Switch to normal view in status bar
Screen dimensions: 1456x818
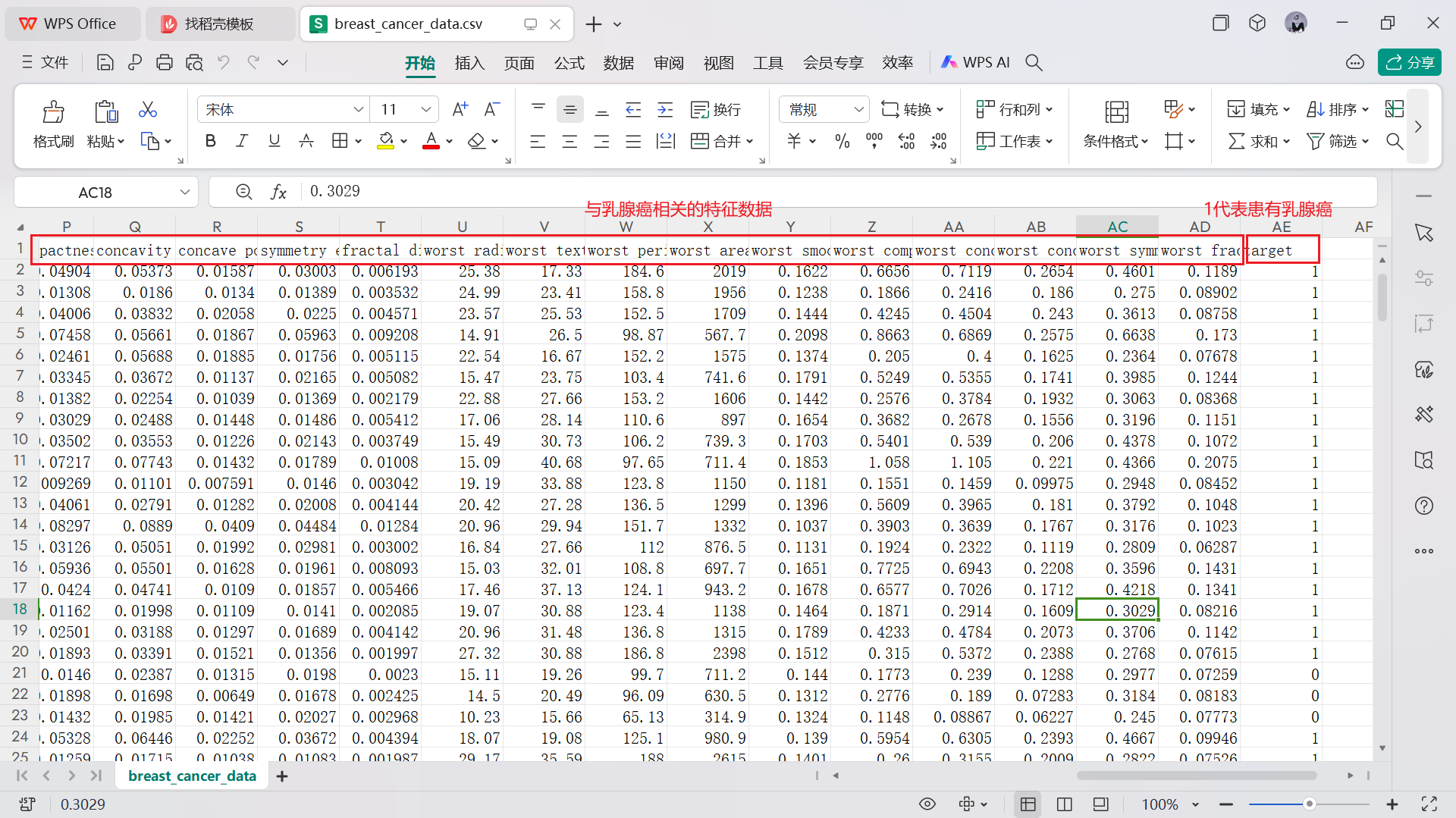[x=1028, y=804]
